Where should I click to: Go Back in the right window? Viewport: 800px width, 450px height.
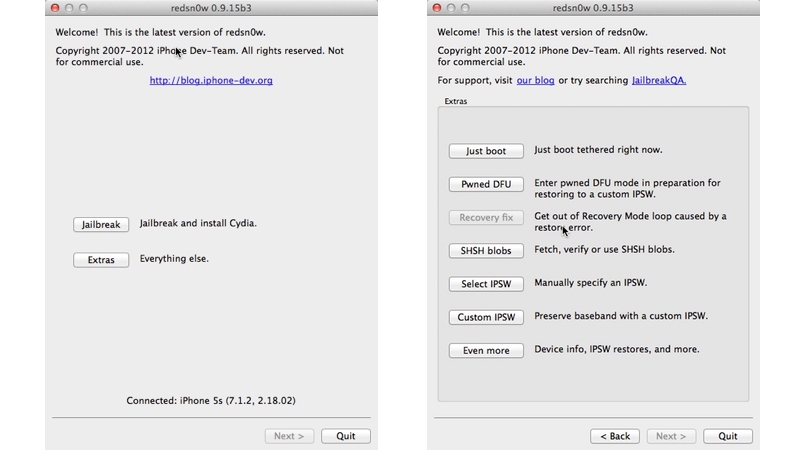tap(615, 436)
